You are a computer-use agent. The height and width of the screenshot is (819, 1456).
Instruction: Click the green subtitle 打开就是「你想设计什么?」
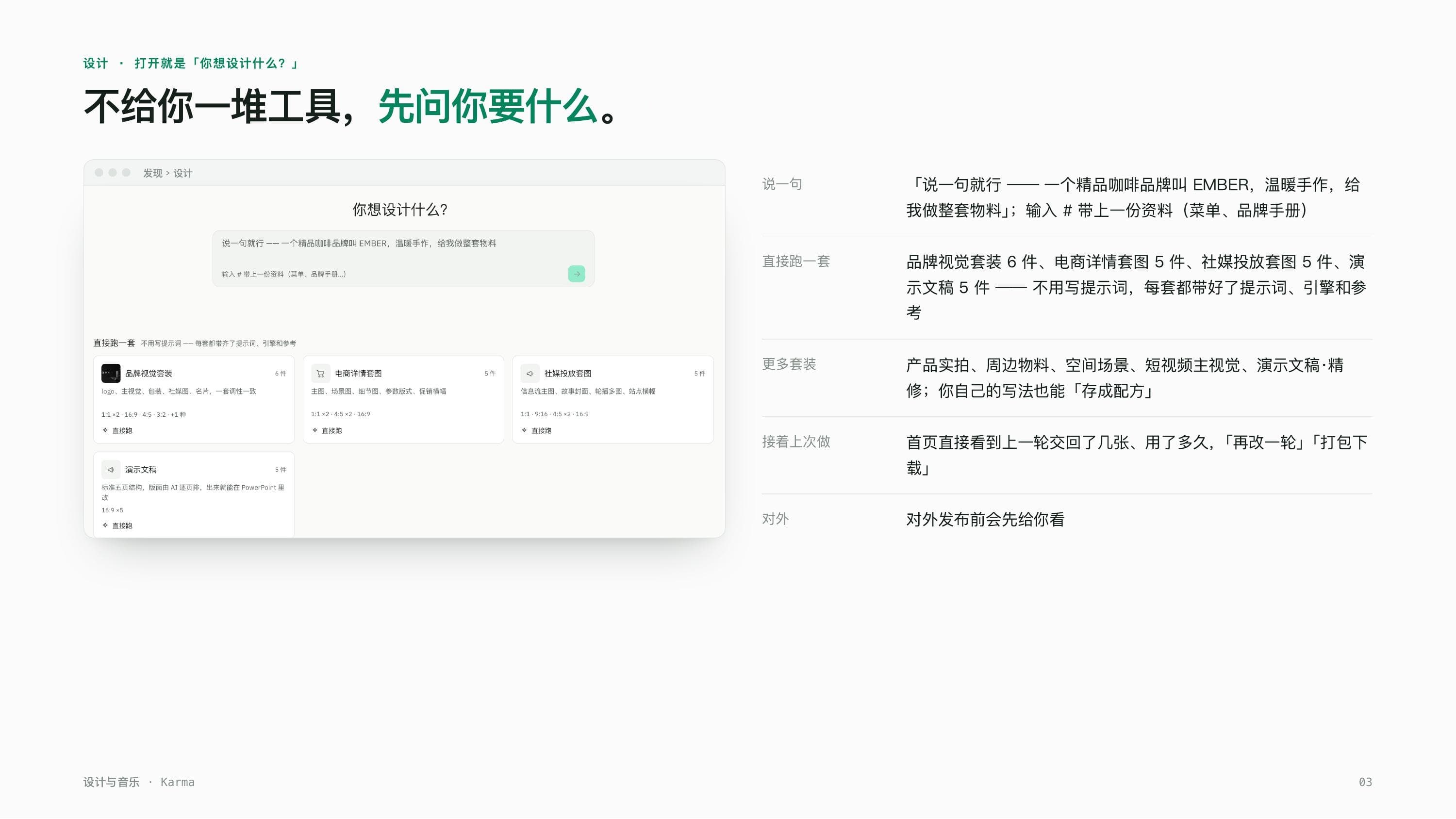coord(217,63)
